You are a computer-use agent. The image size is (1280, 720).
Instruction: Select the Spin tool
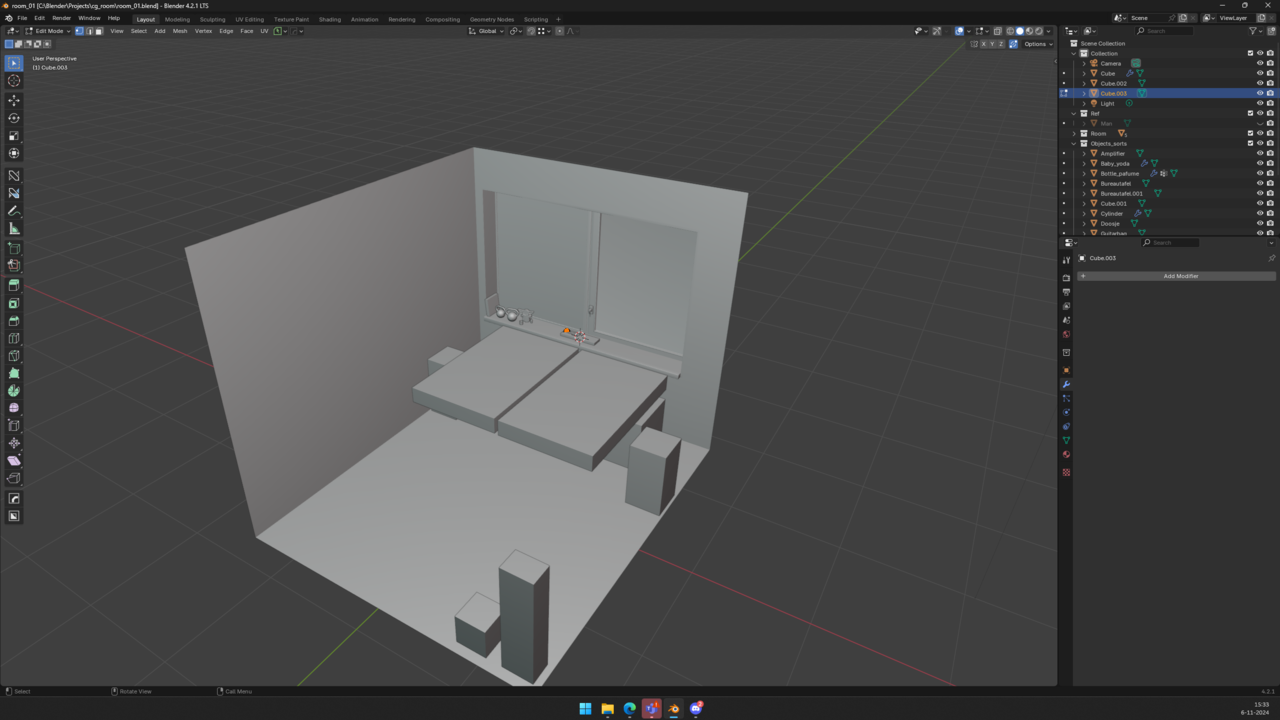point(14,391)
